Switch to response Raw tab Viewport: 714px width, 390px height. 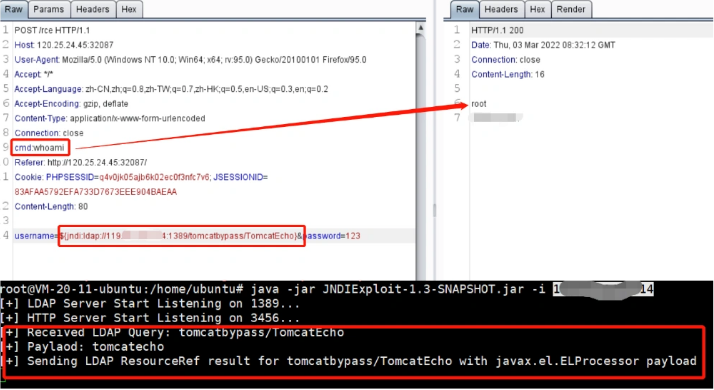464,9
